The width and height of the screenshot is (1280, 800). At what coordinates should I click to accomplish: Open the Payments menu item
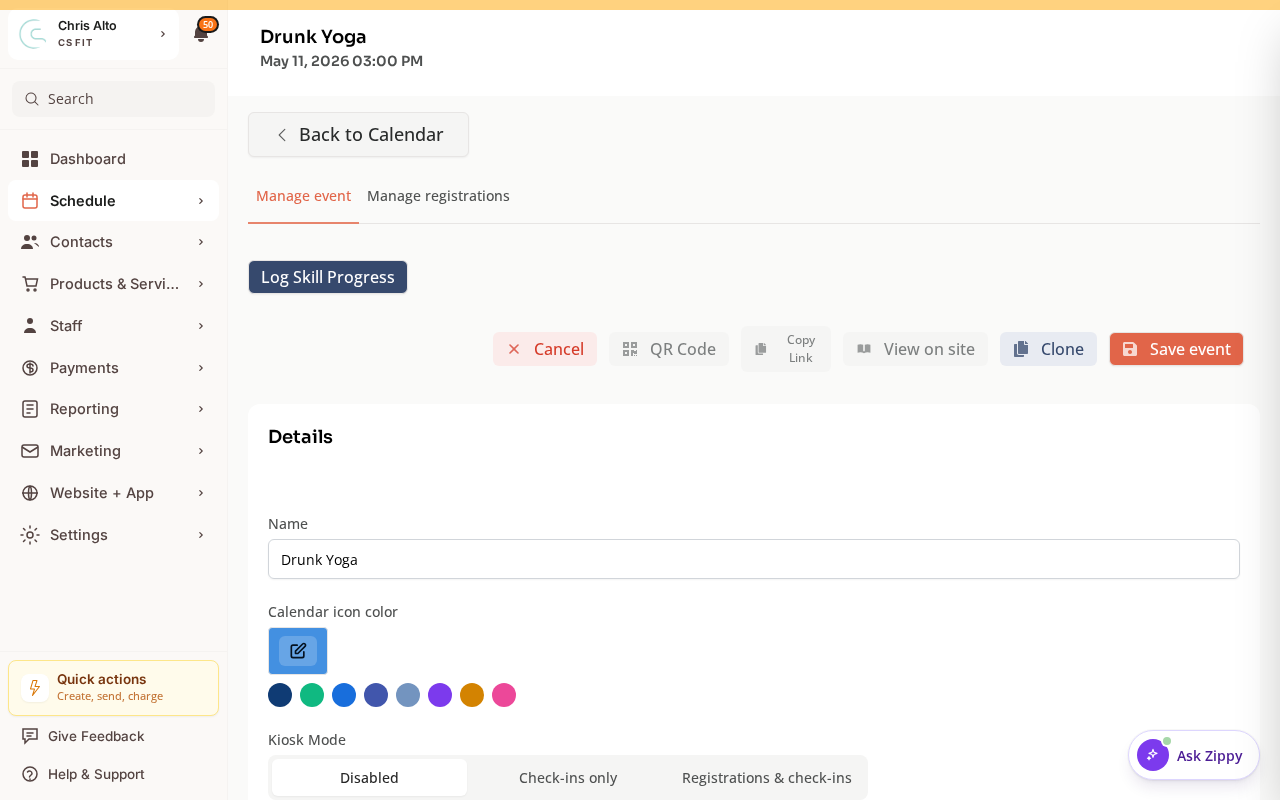113,368
